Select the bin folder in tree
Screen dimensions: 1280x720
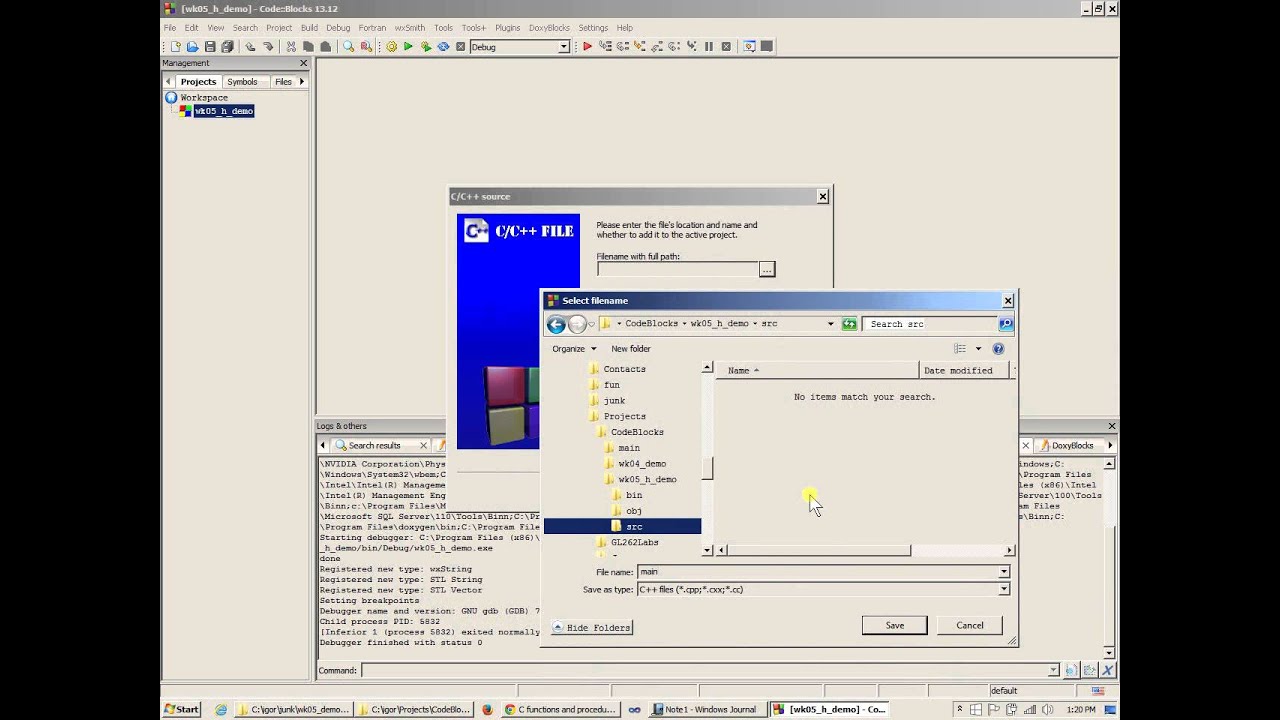tap(634, 495)
